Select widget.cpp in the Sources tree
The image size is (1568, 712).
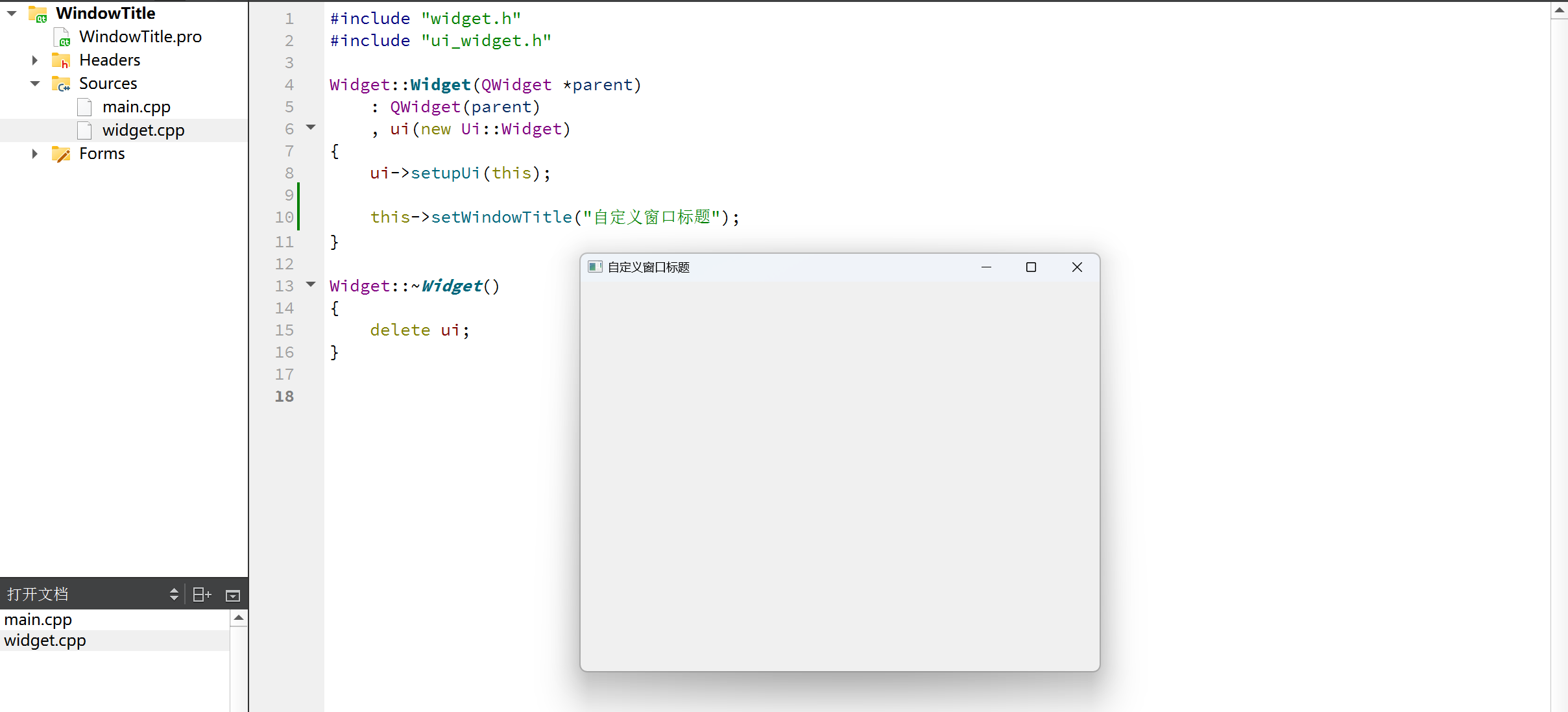[x=143, y=130]
